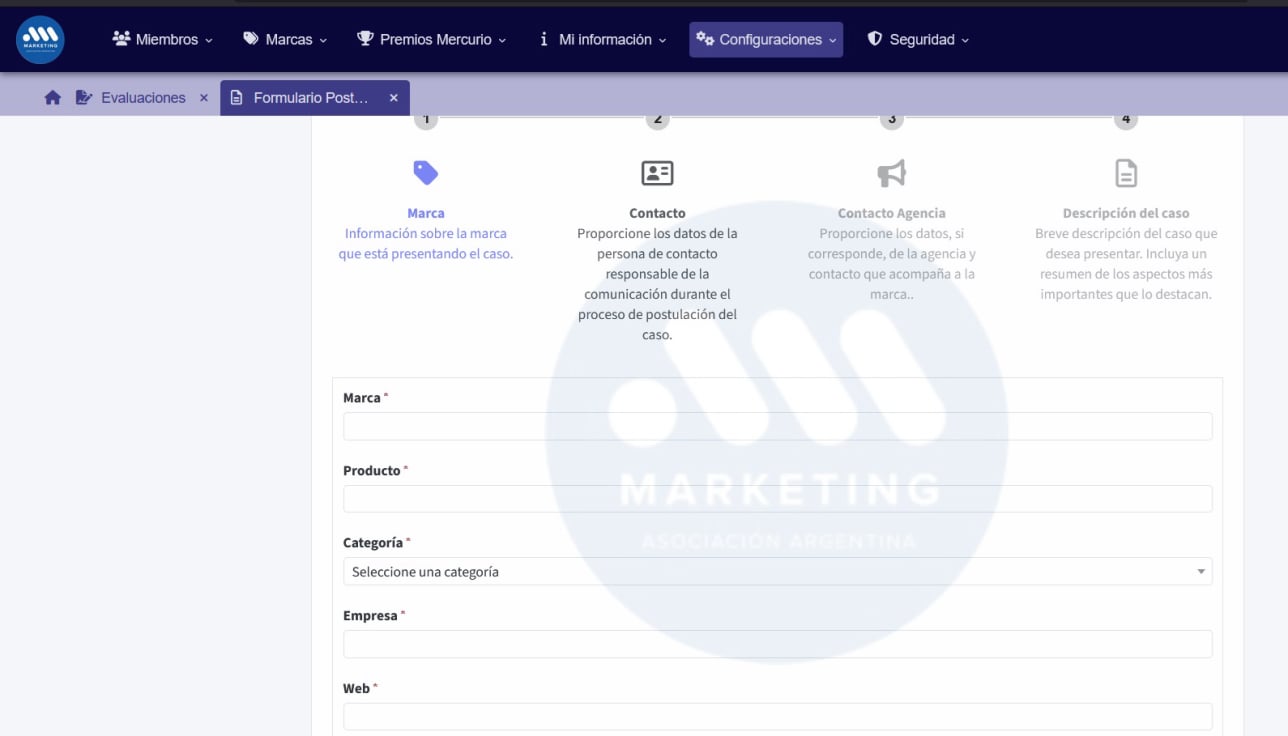Open the Categoría selection dropdown
Viewport: 1288px width, 736px height.
tap(1200, 571)
